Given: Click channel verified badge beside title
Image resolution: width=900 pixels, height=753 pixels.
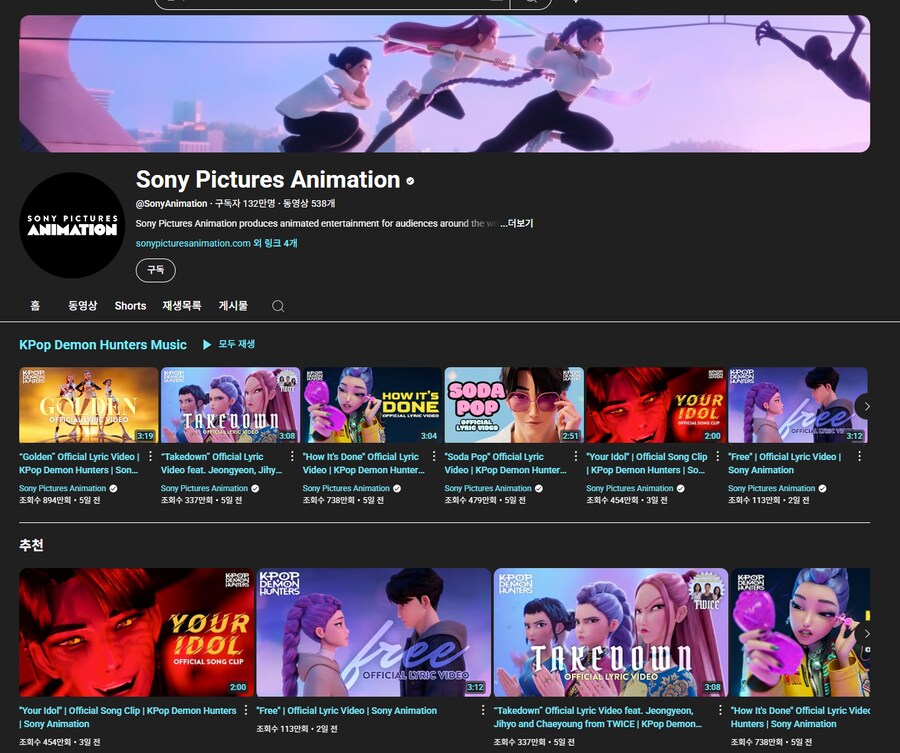Looking at the screenshot, I should (x=410, y=181).
